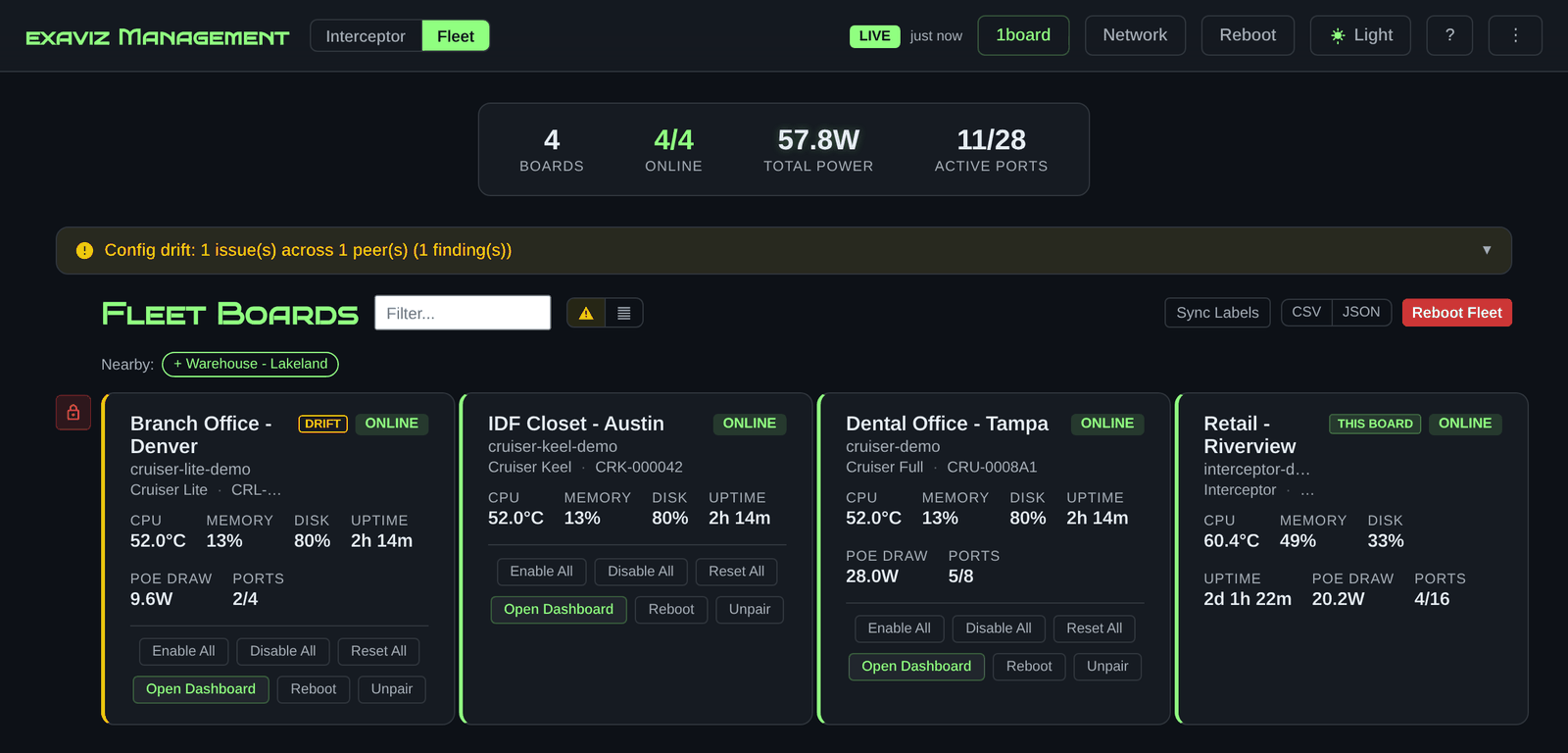Reset all ports on IDF Closet Austin
Screen dimensions: 1568x753
click(x=736, y=572)
